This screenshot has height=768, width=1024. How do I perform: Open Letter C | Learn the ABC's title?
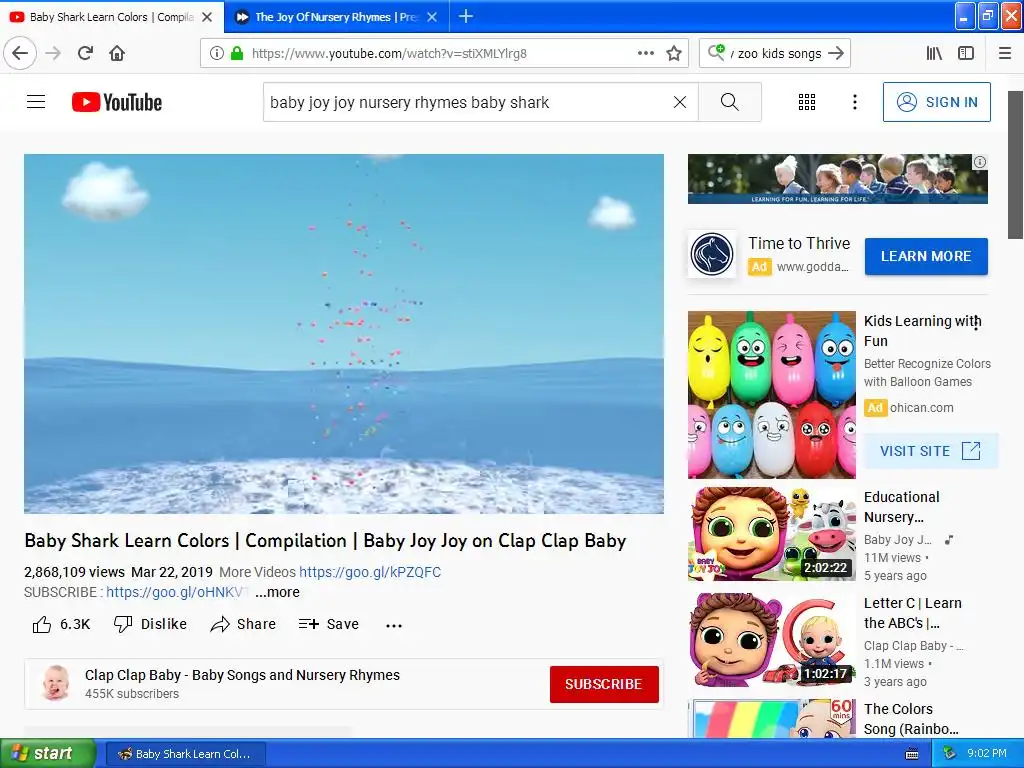click(913, 613)
